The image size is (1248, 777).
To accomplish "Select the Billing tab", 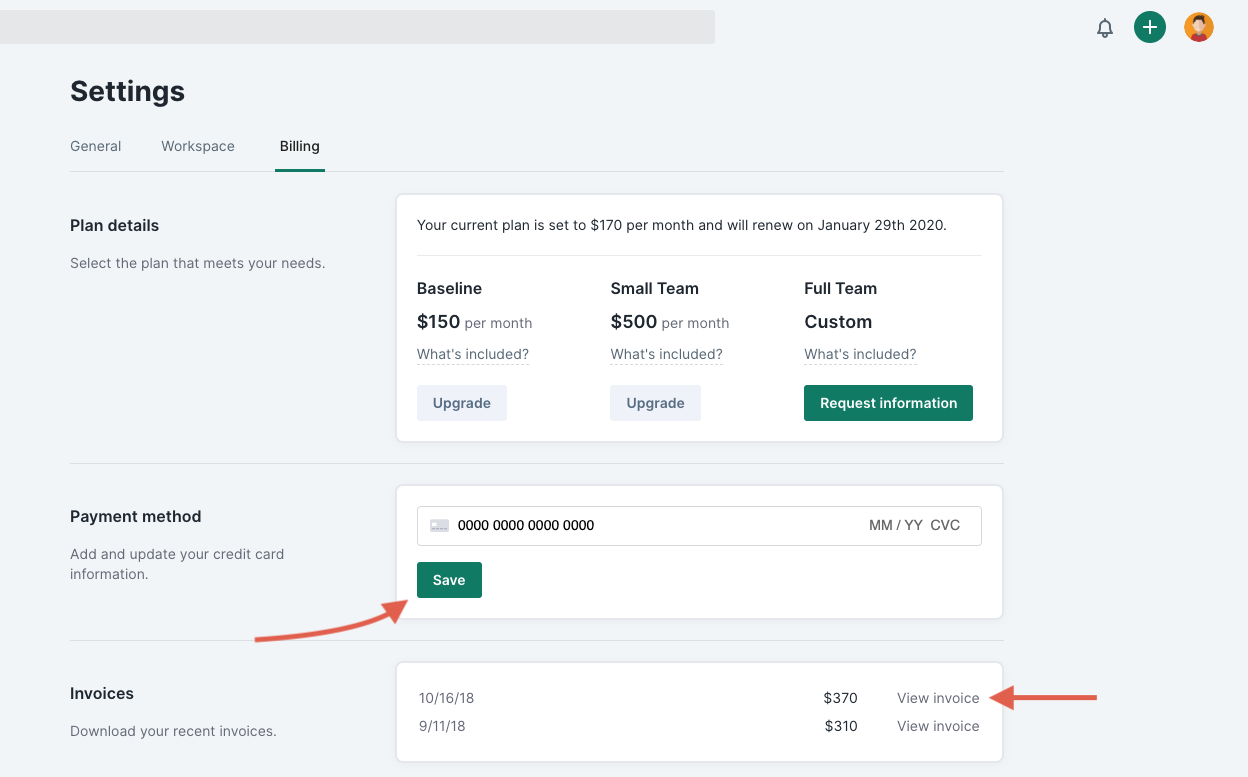I will tap(300, 146).
